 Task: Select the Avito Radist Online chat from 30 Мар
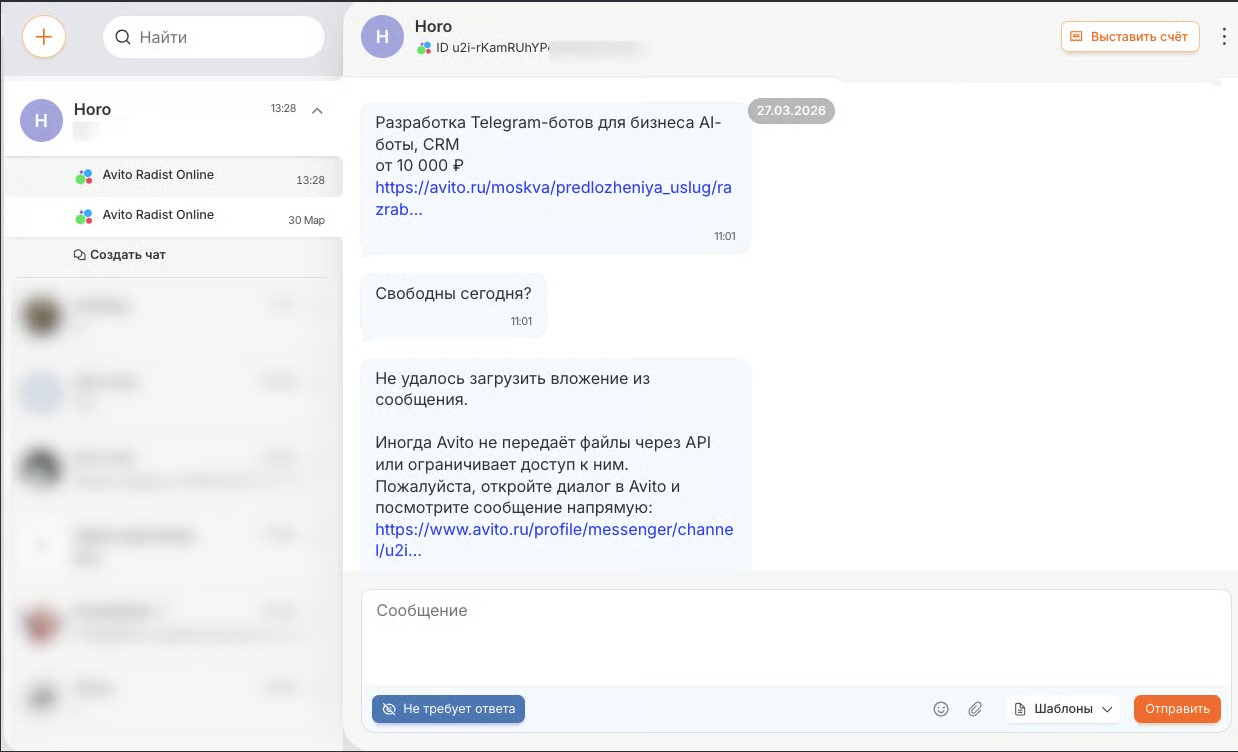172,217
